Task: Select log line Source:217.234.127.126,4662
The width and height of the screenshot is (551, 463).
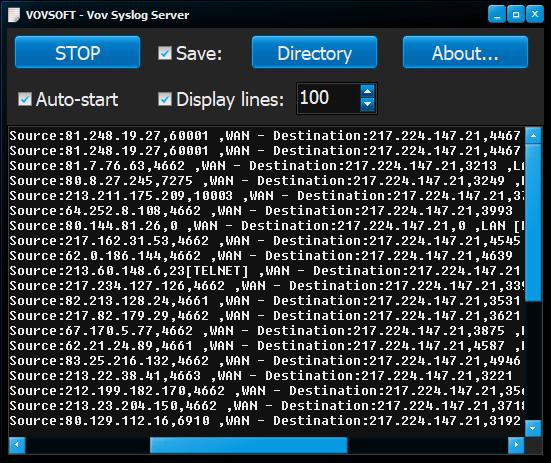Action: (267, 286)
